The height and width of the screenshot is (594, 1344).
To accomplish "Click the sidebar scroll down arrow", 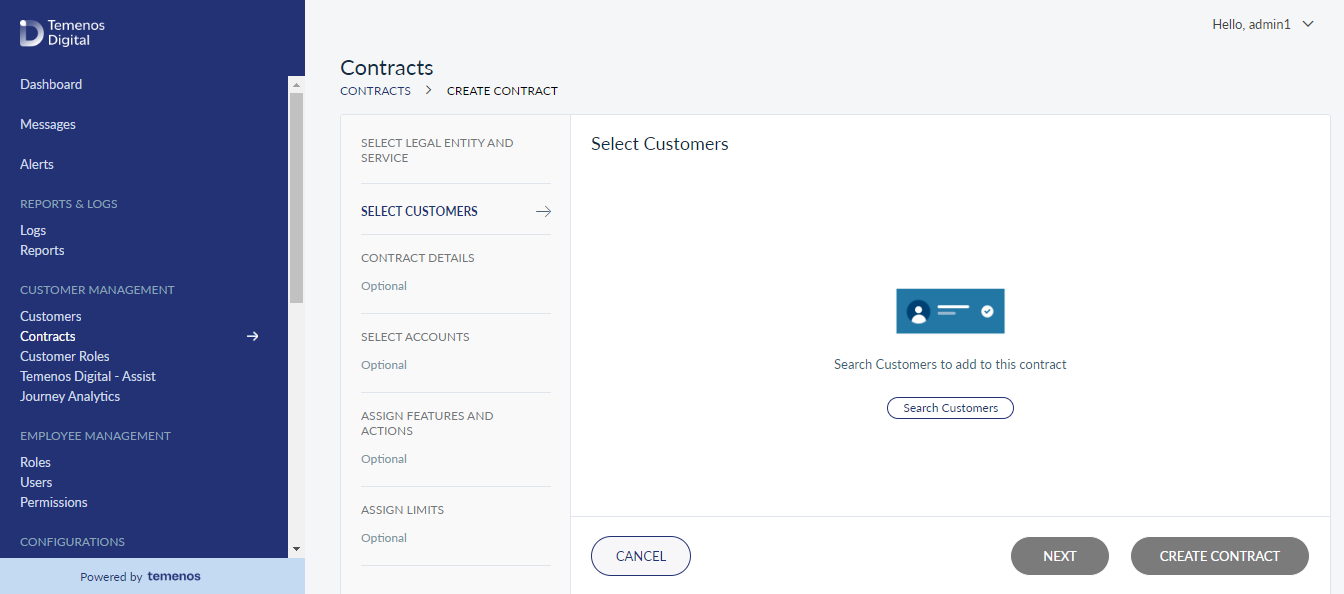I will [x=296, y=549].
